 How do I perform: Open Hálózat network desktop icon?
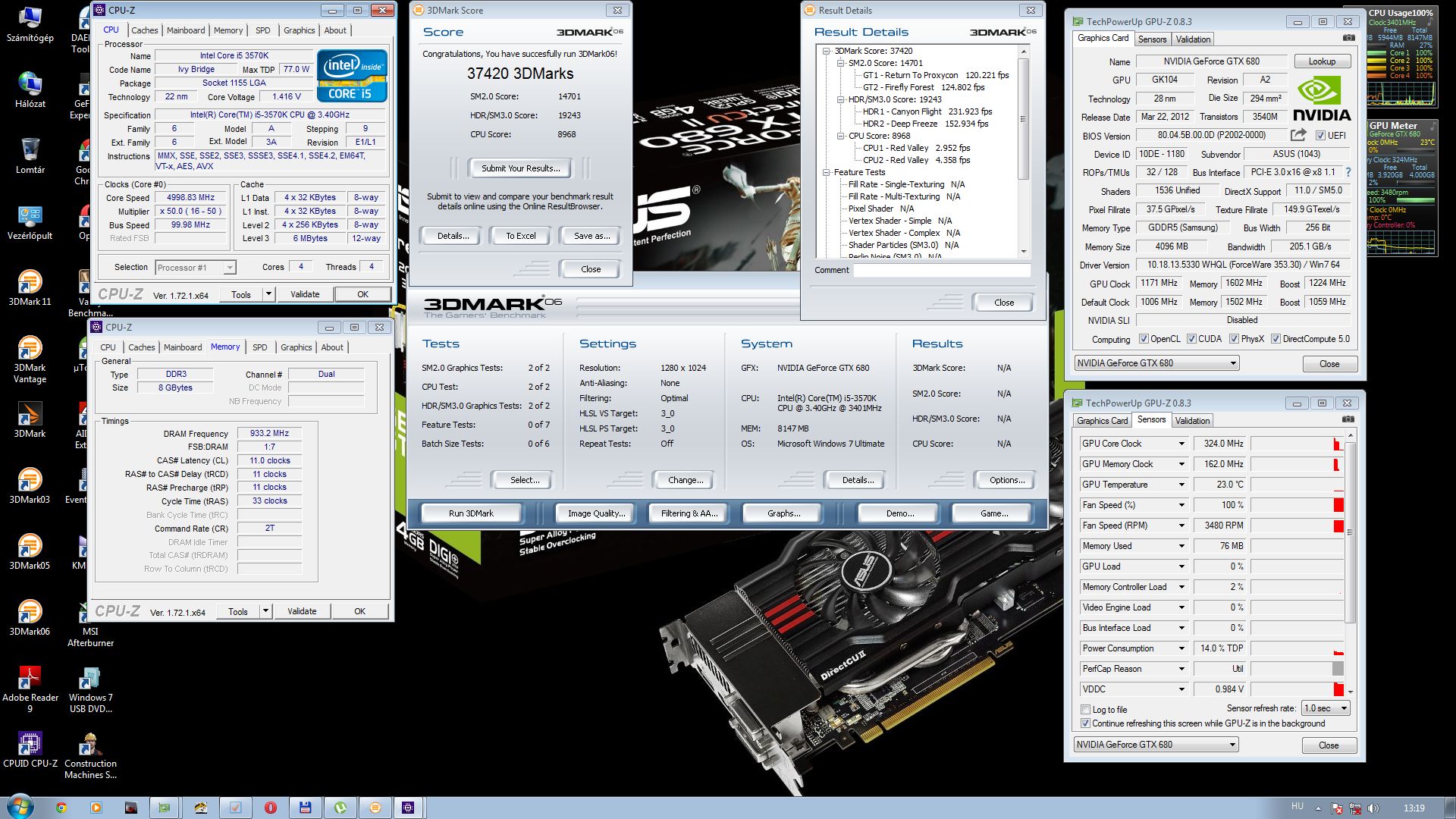pos(30,90)
